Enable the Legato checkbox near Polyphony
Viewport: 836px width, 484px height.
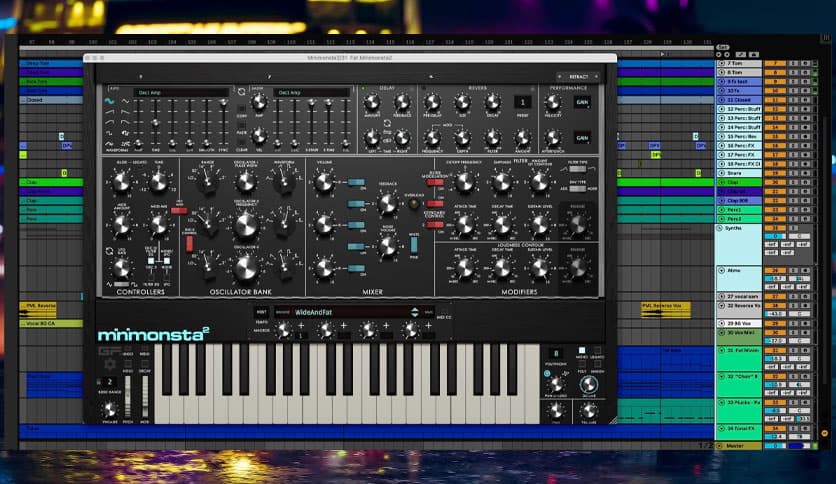[598, 350]
